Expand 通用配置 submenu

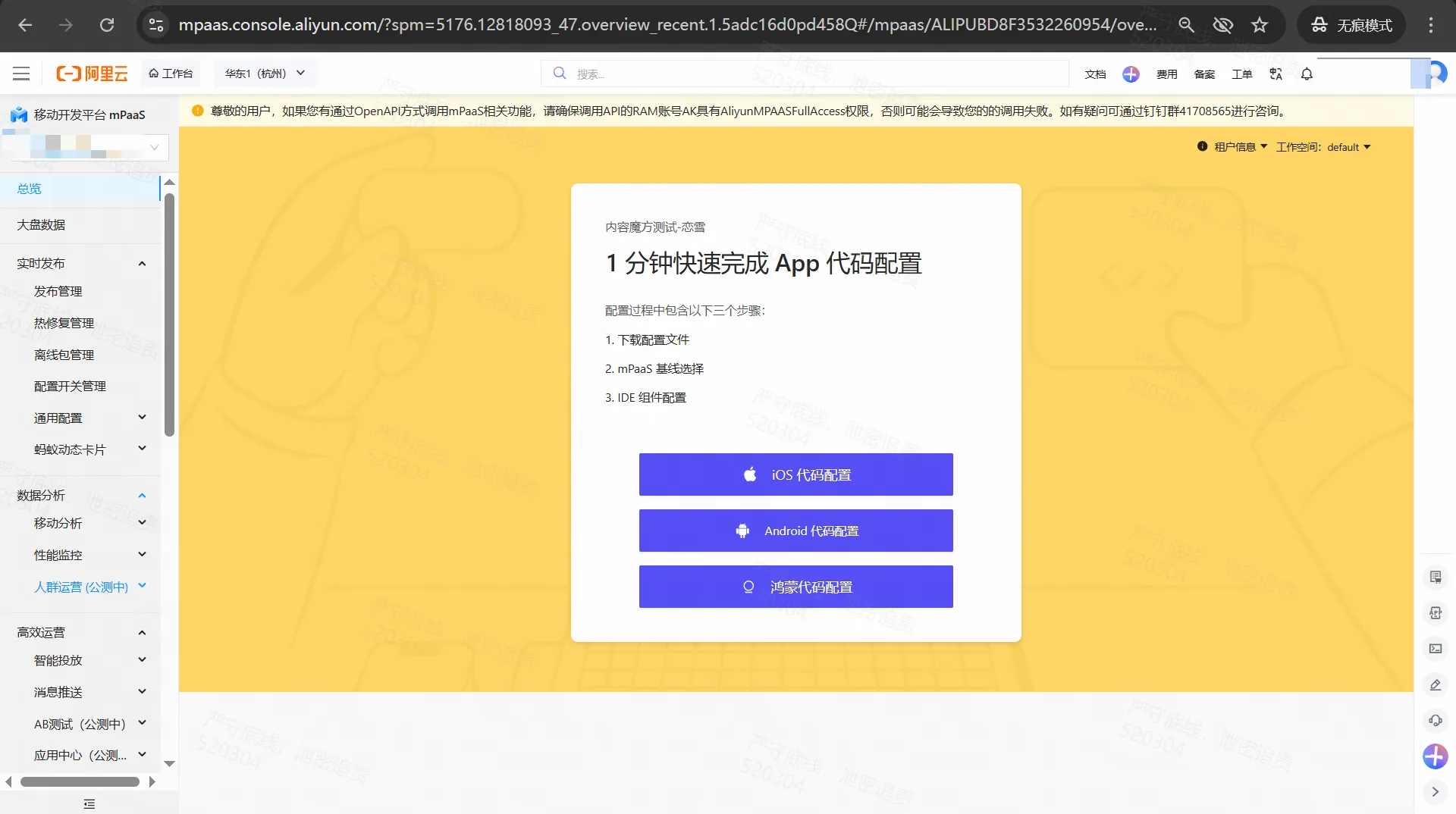142,418
